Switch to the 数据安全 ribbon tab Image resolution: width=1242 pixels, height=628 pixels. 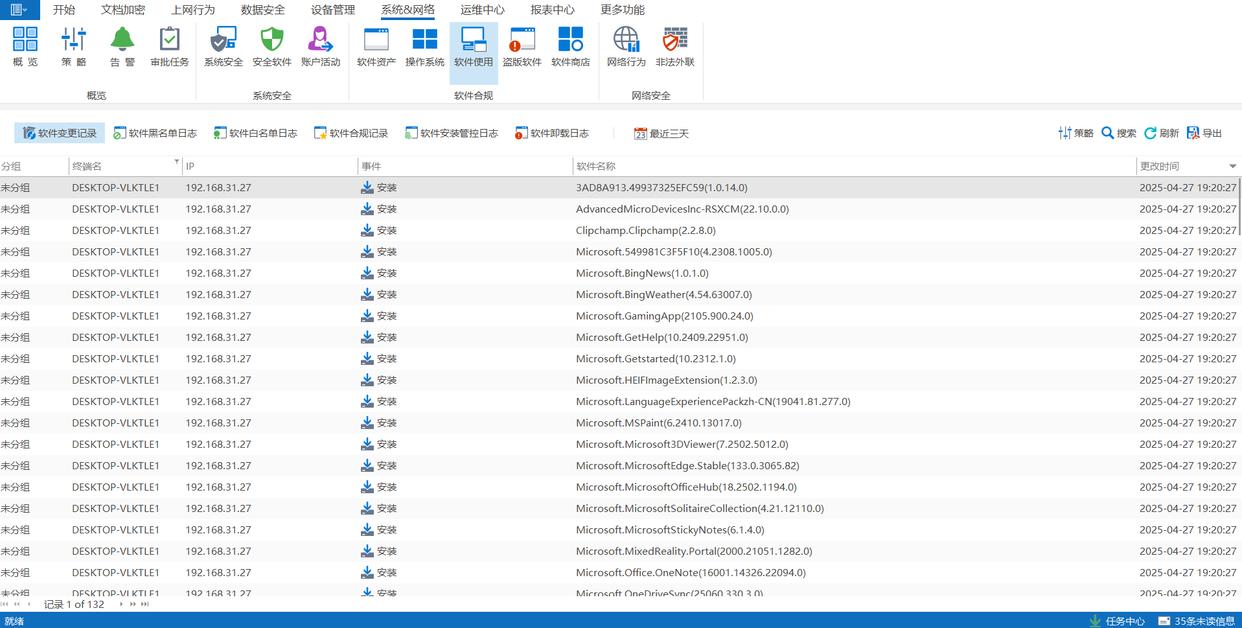[x=263, y=10]
